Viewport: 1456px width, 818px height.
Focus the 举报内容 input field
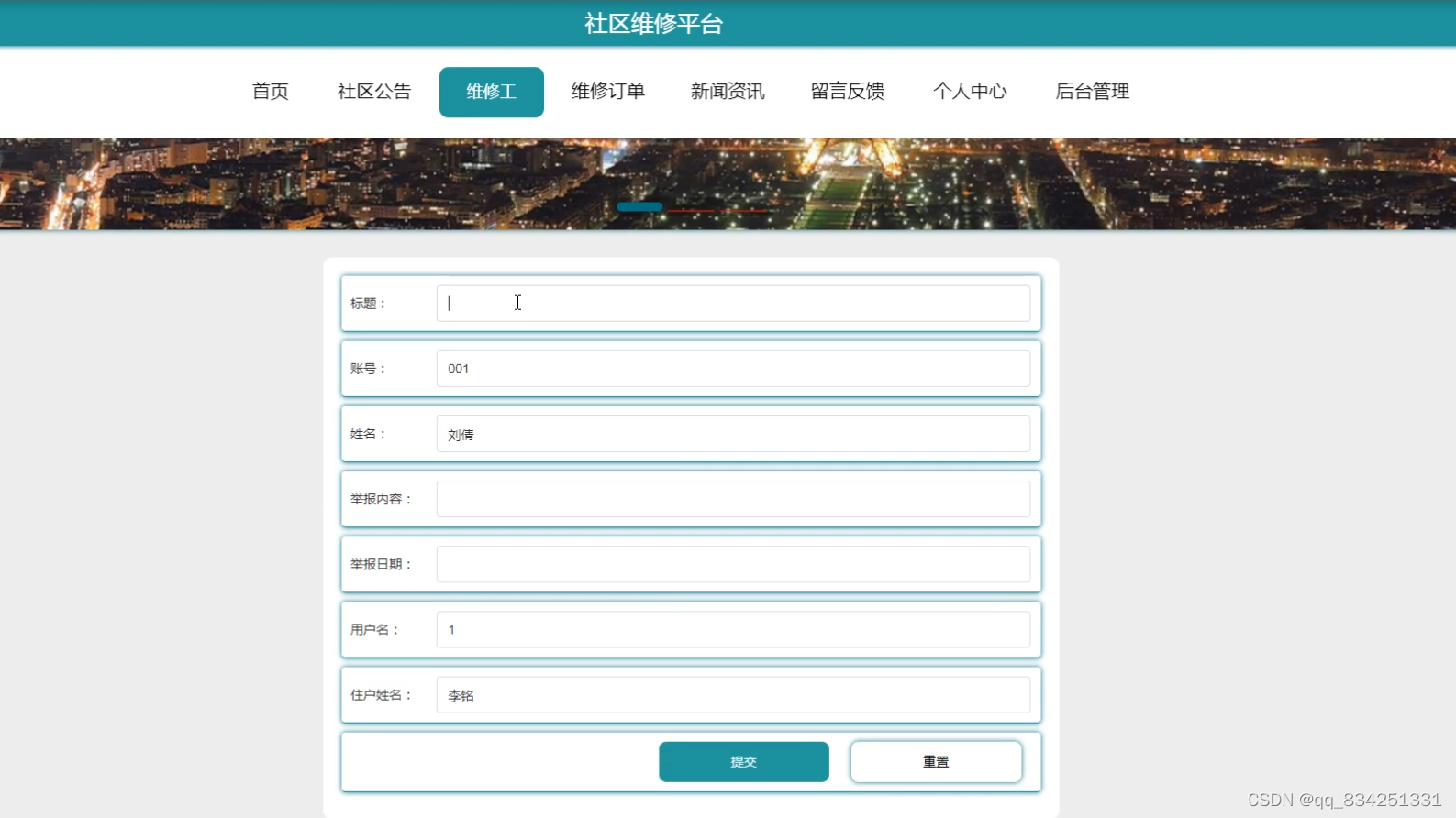tap(733, 499)
